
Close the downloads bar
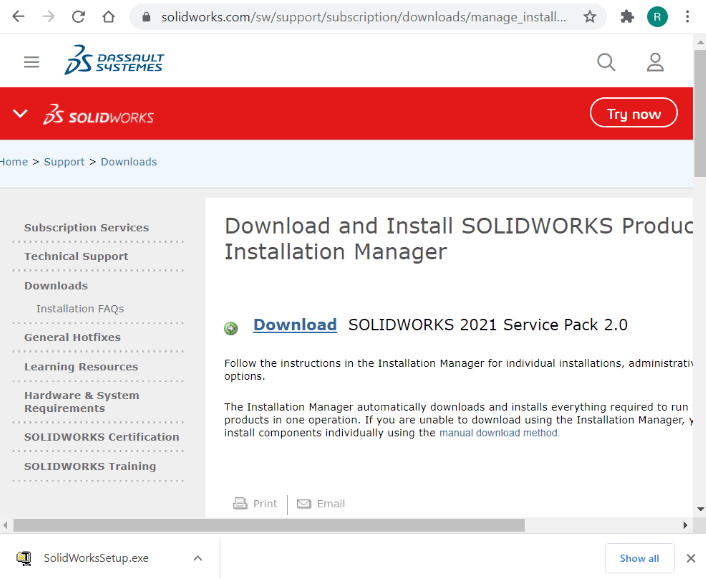tap(691, 558)
